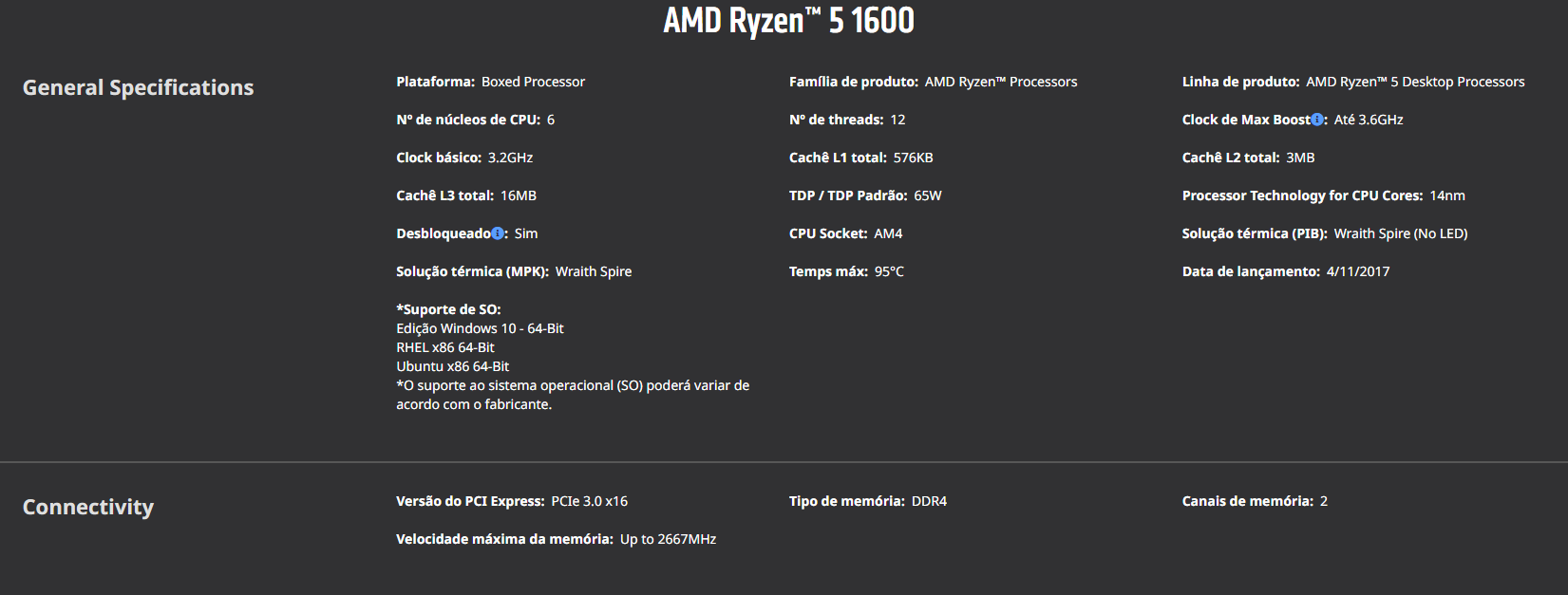The width and height of the screenshot is (1568, 595).
Task: Click Família de produto AMD Ryzen Processors text
Action: [934, 82]
